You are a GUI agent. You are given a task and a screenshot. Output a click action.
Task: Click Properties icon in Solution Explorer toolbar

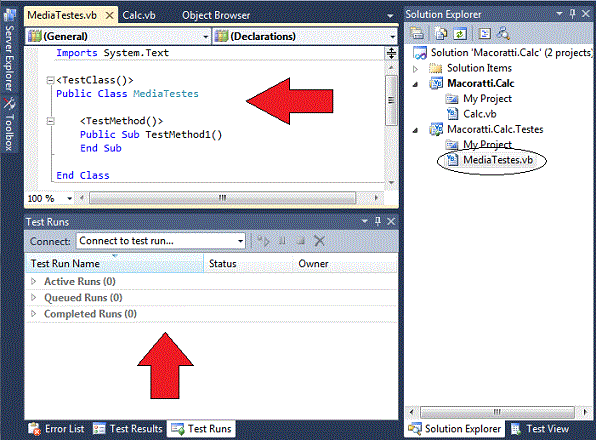417,34
